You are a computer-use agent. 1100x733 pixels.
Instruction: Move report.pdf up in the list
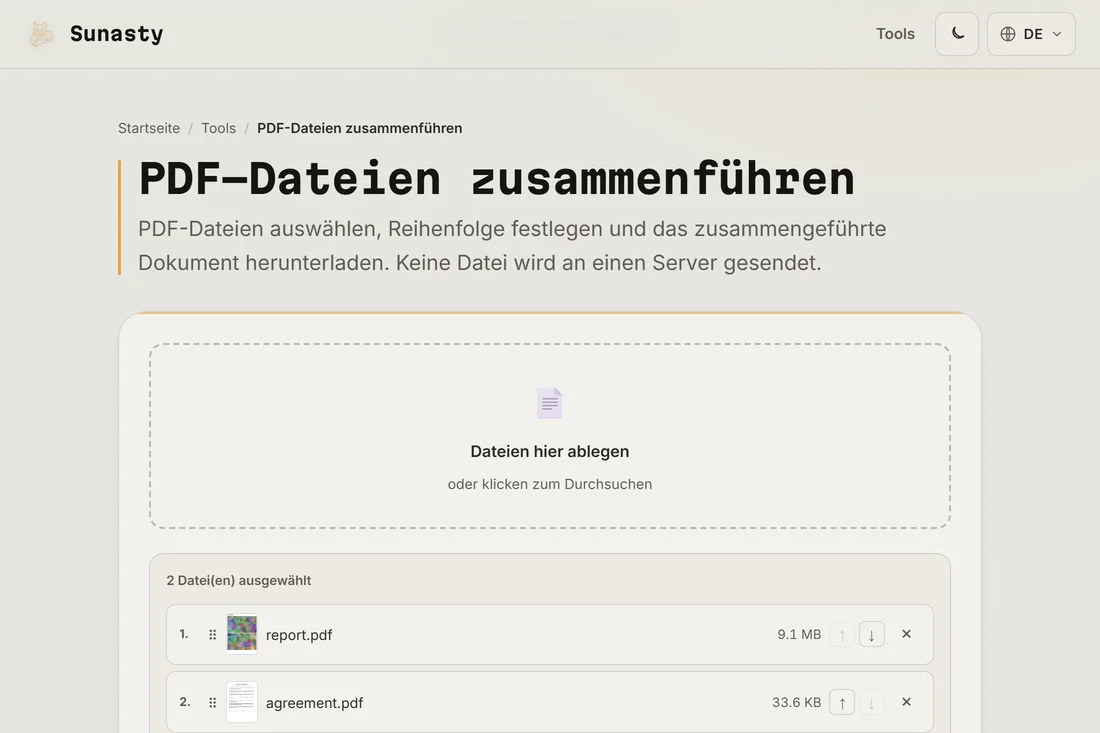[x=842, y=635]
